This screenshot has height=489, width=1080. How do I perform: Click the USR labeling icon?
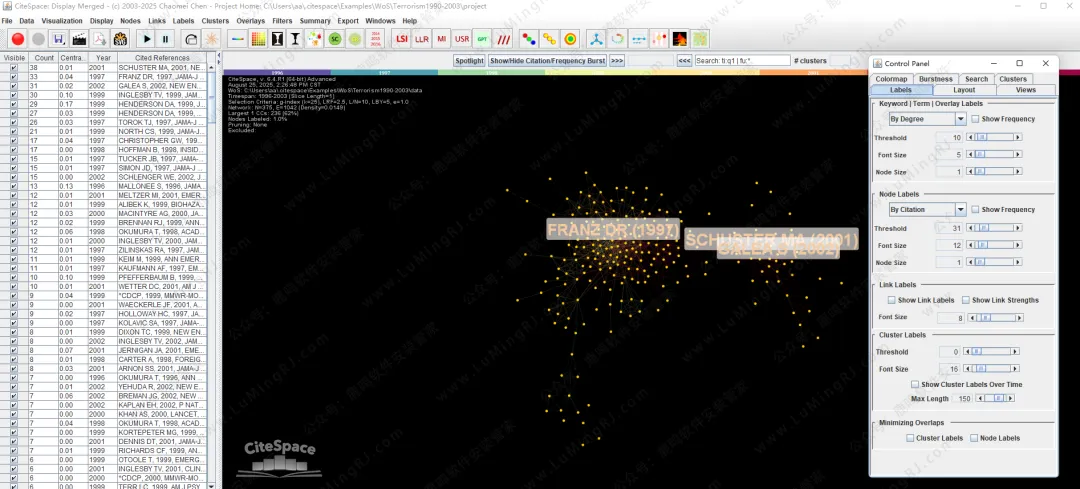(x=462, y=39)
